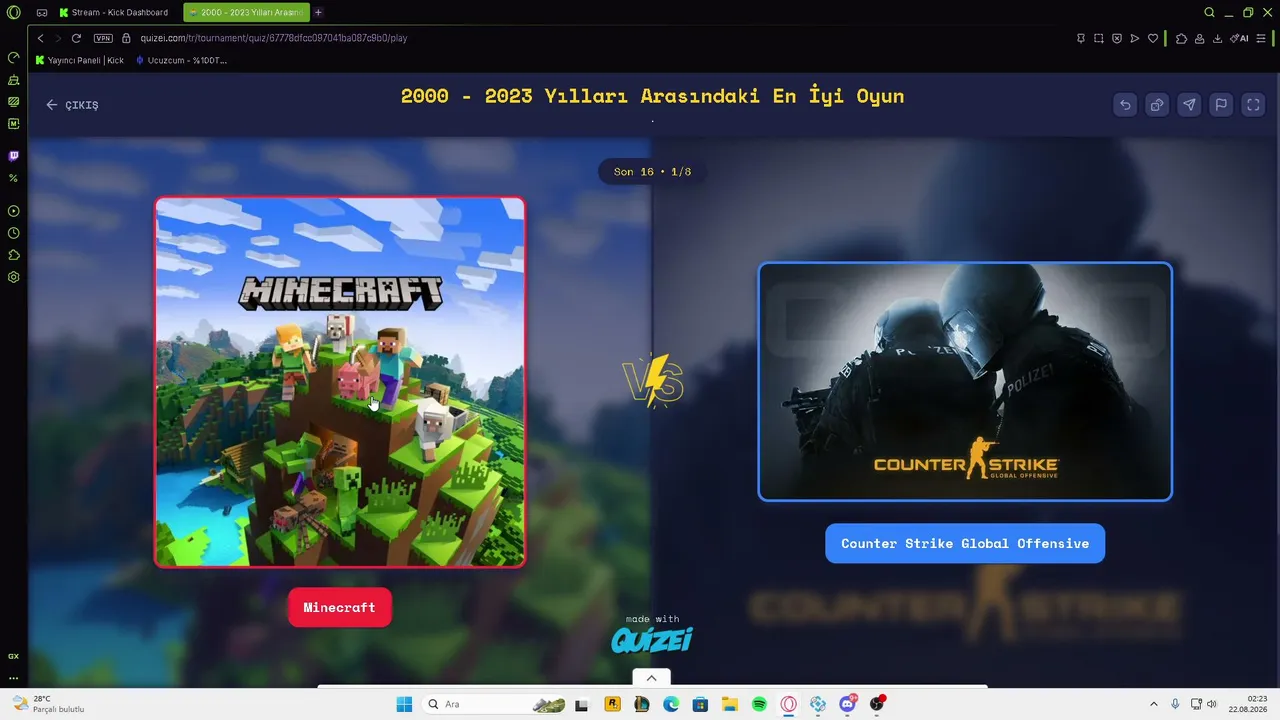
Task: Open the Opera menu logo
Action: [13, 12]
